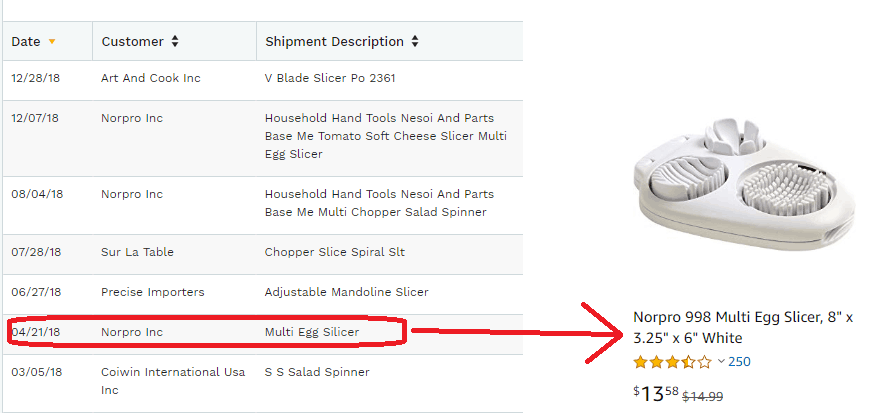The height and width of the screenshot is (413, 870).
Task: Click the 12/07/18 Norpro Inc row date
Action: (35, 118)
